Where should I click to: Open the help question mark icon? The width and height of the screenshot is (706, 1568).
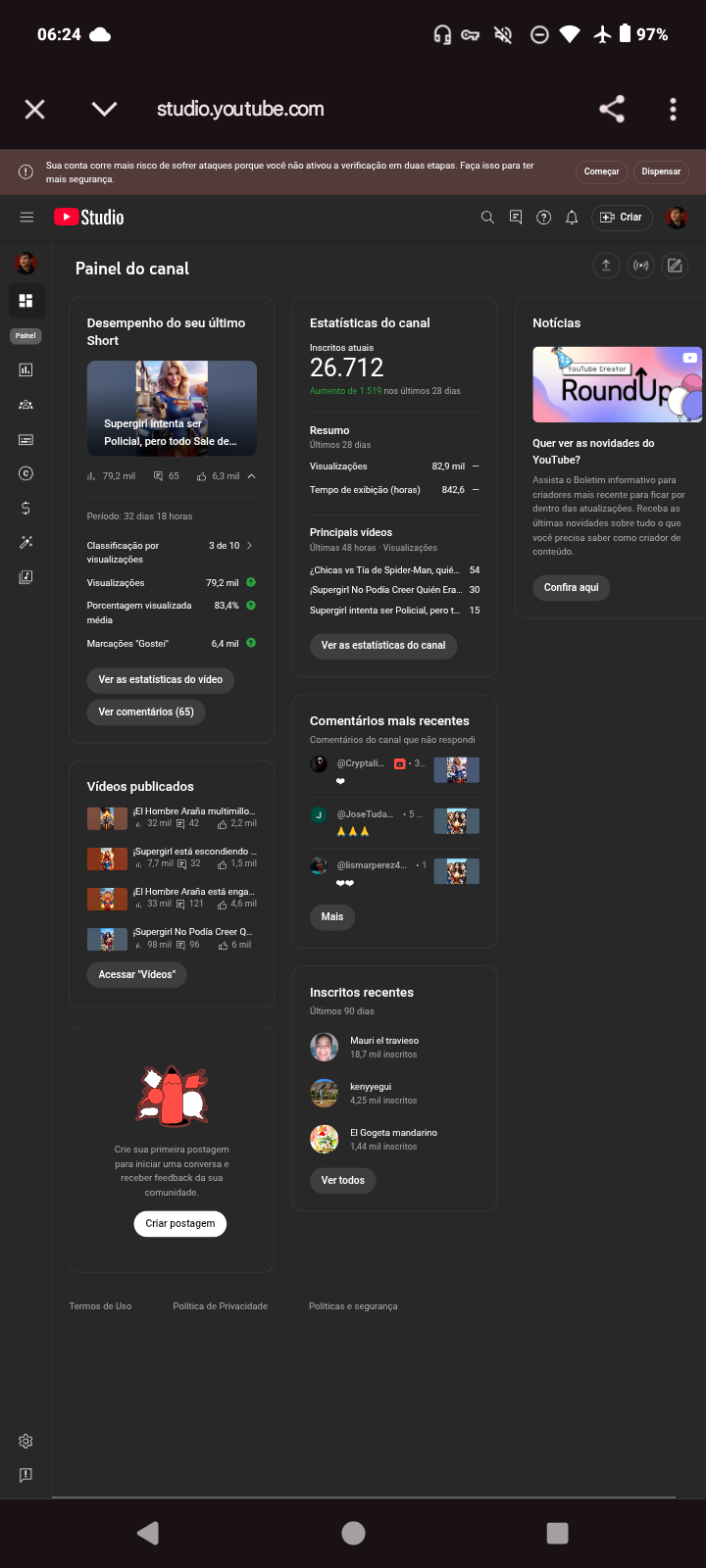[x=544, y=218]
